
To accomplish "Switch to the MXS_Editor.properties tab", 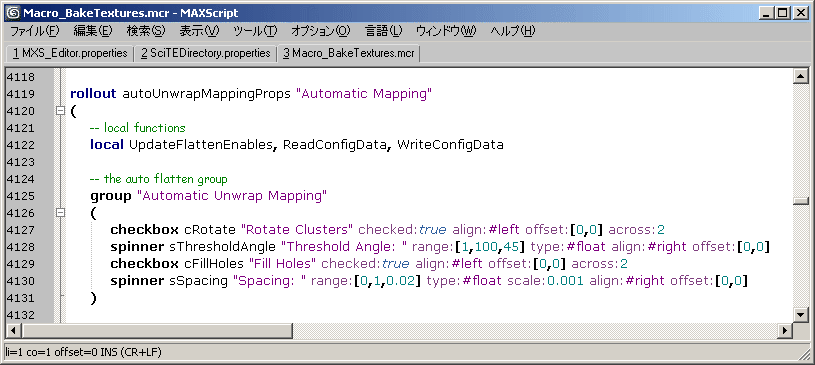I will [x=70, y=54].
